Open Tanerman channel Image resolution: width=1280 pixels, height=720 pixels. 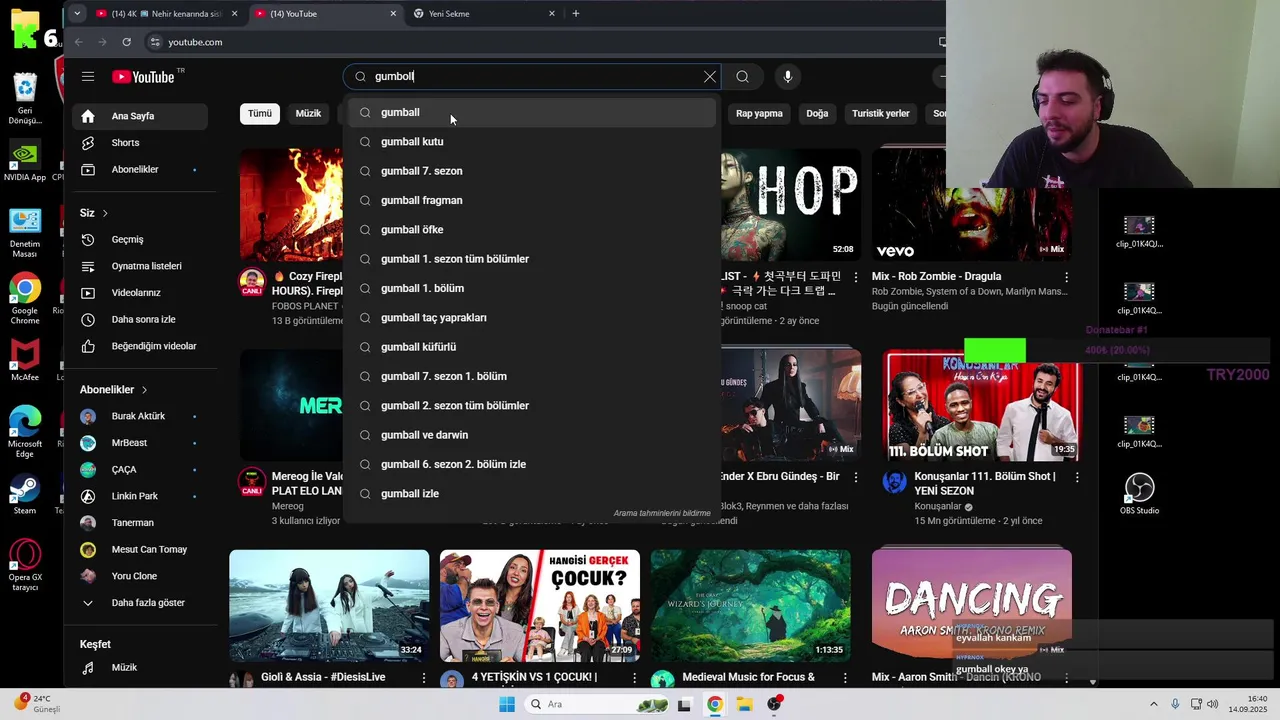coord(140,523)
